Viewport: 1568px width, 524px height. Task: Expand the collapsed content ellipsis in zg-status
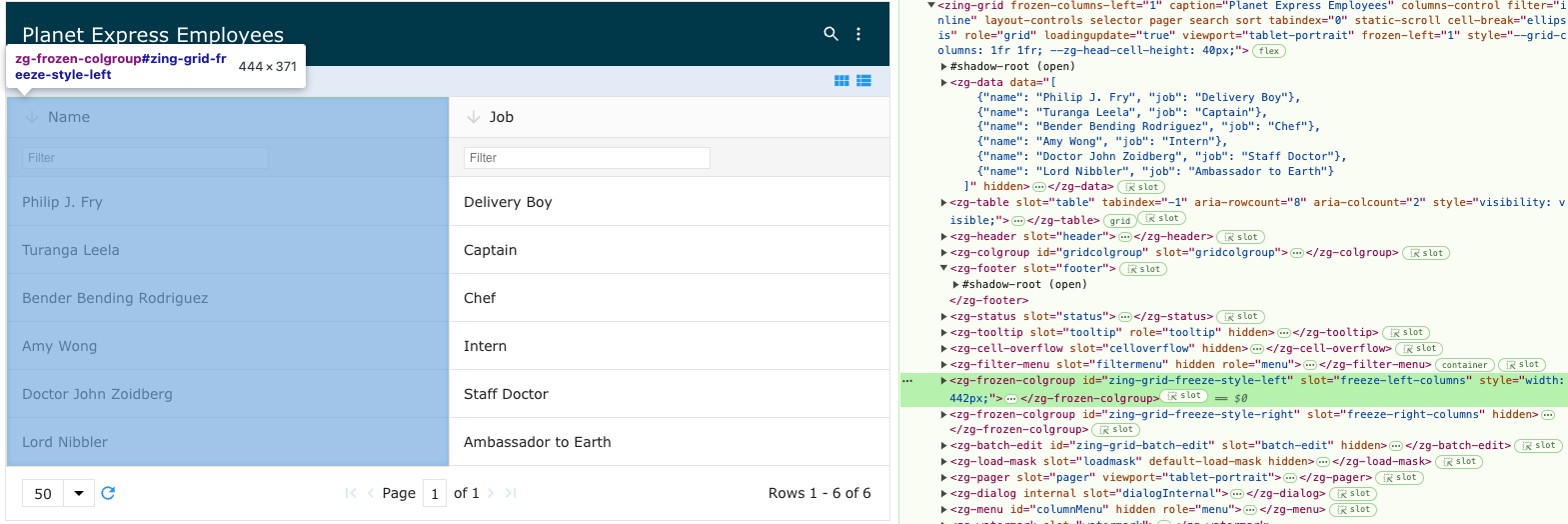pos(1124,317)
